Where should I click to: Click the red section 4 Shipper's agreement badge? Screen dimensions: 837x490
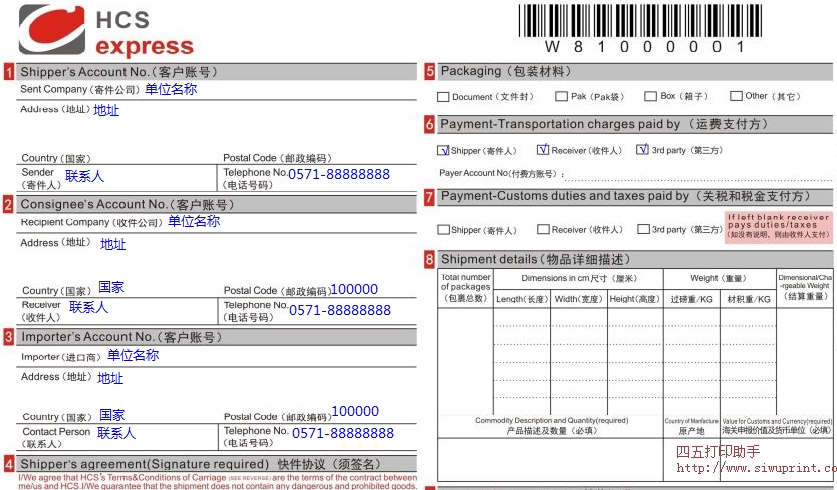point(9,464)
